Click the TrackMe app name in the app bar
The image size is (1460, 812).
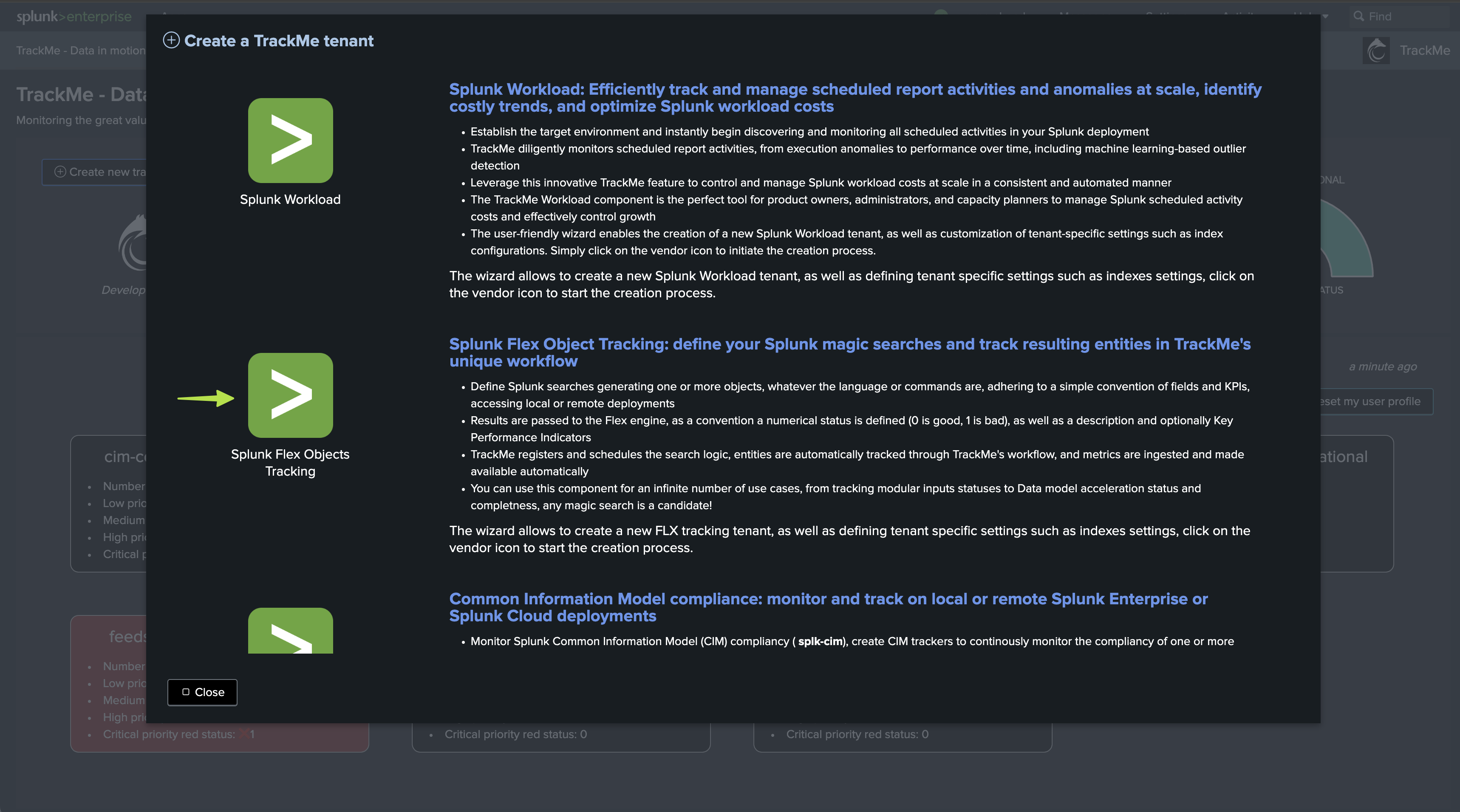pyautogui.click(x=1425, y=51)
